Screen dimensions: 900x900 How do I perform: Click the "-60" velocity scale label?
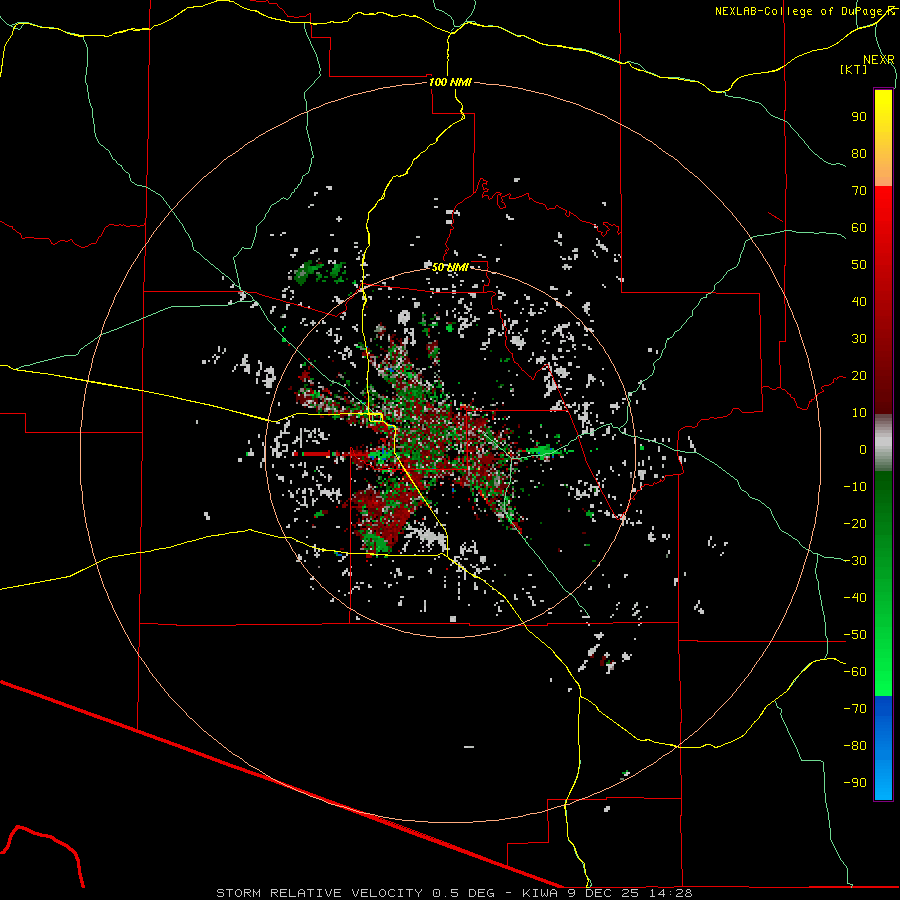[x=855, y=672]
